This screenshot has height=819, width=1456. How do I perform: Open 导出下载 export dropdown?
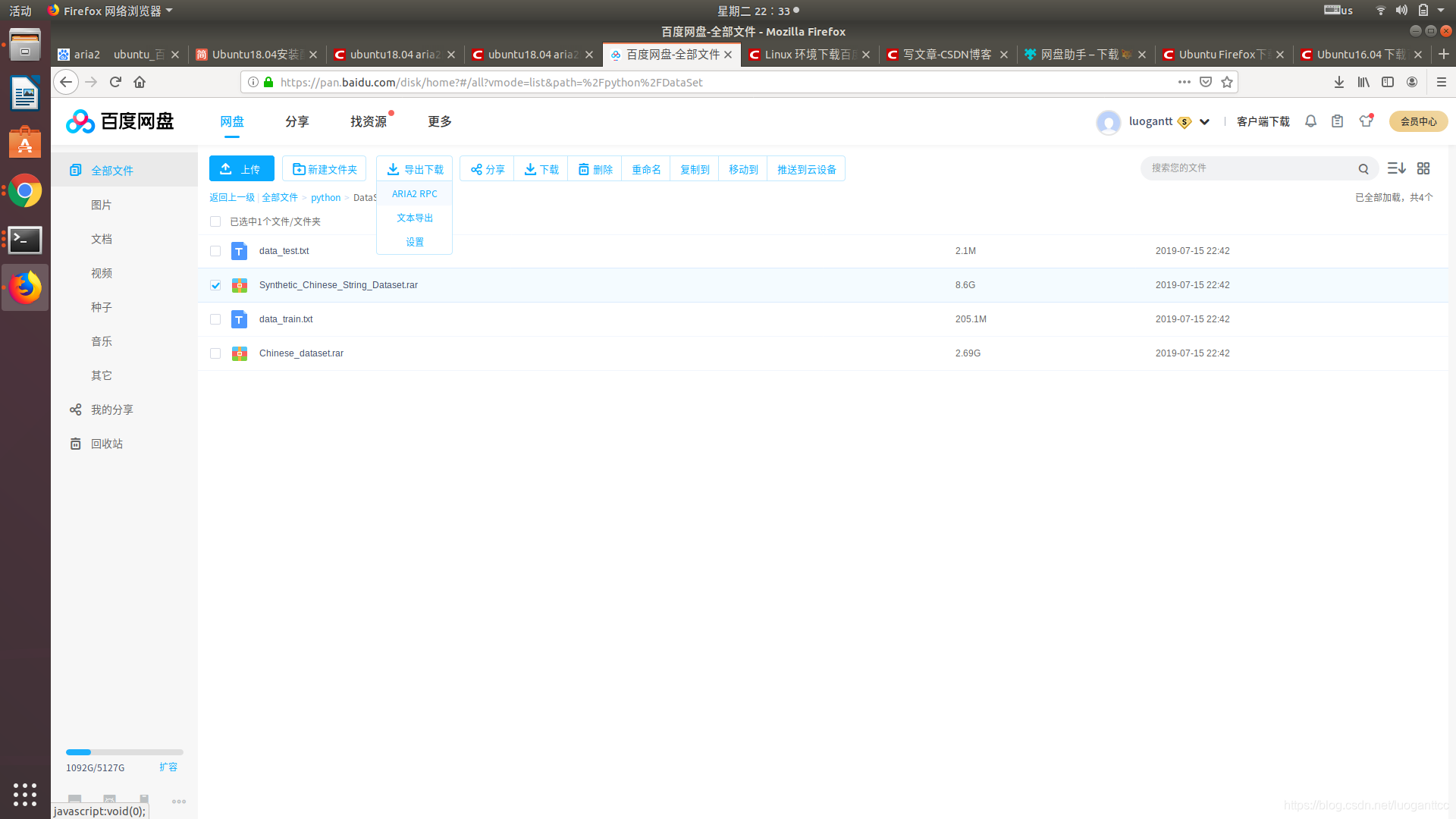(415, 169)
